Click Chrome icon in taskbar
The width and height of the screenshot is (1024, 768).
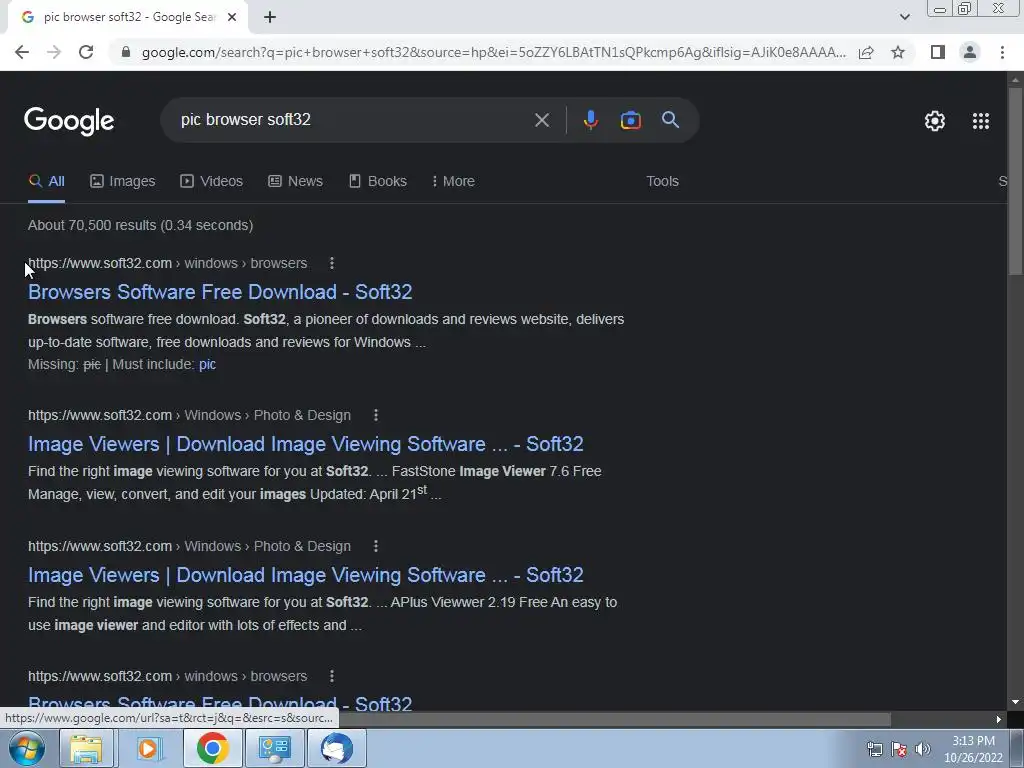coord(212,748)
